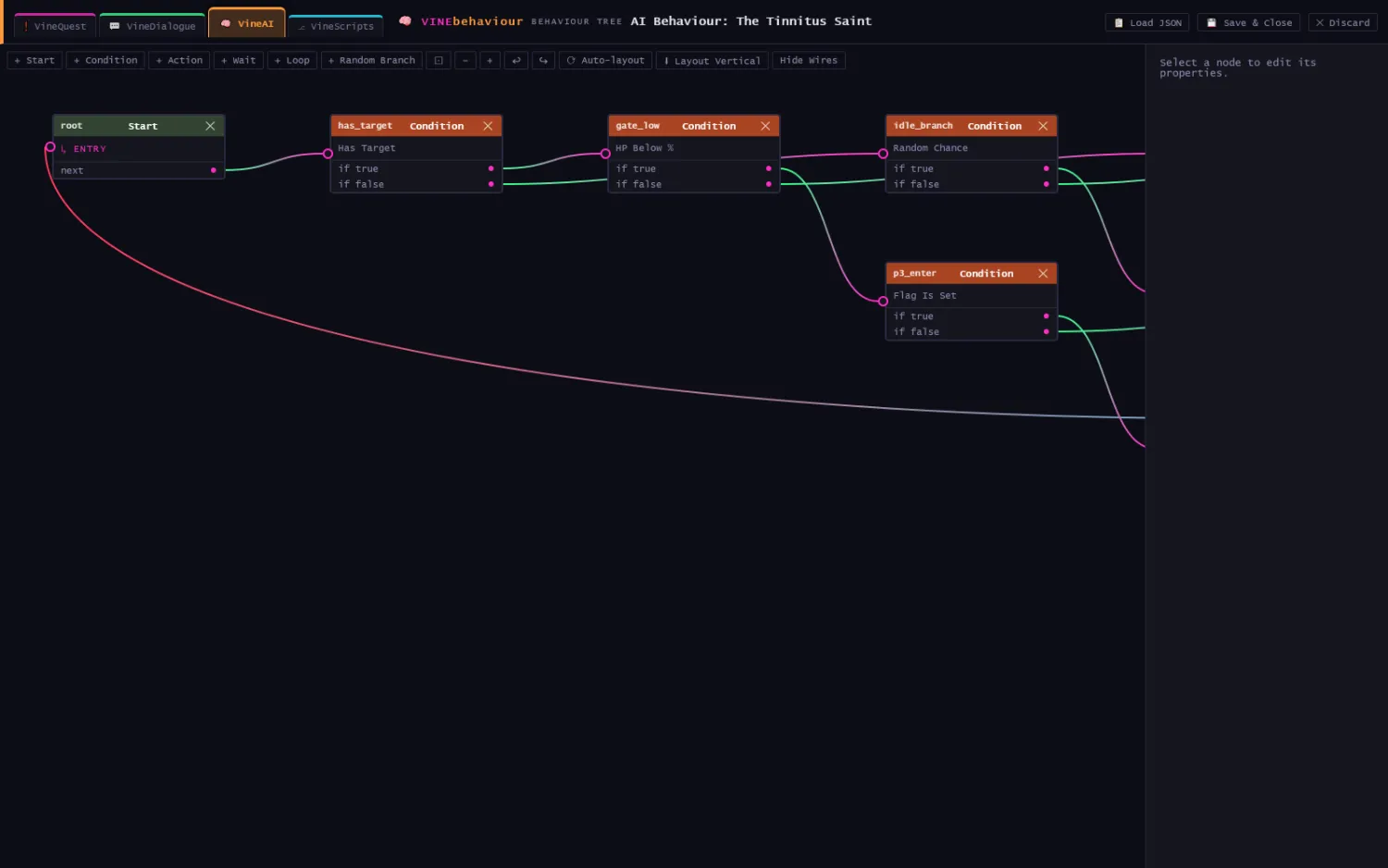Click idle_branch 'if true' output port
This screenshot has height=868, width=1388.
(x=1047, y=168)
